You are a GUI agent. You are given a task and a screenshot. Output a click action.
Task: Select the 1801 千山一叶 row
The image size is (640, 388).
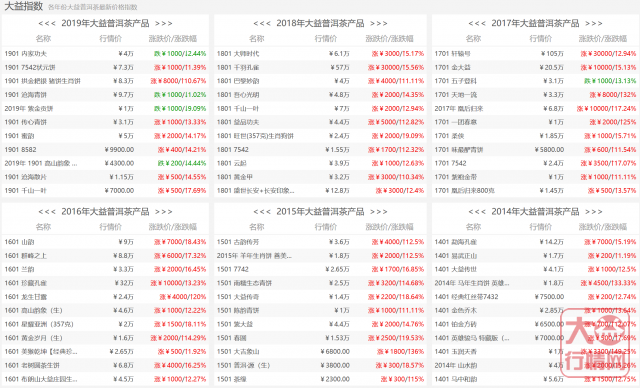320,109
